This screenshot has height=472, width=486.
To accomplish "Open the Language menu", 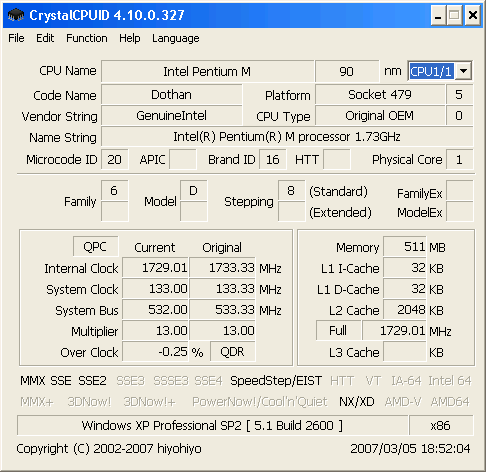I will 176,38.
